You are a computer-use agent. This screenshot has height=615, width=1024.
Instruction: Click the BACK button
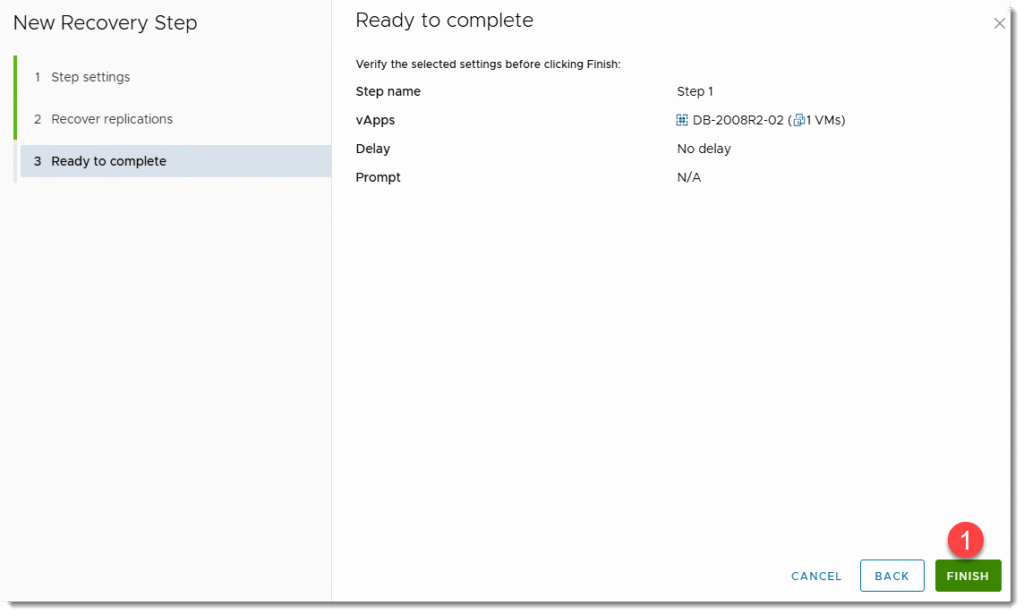point(891,576)
